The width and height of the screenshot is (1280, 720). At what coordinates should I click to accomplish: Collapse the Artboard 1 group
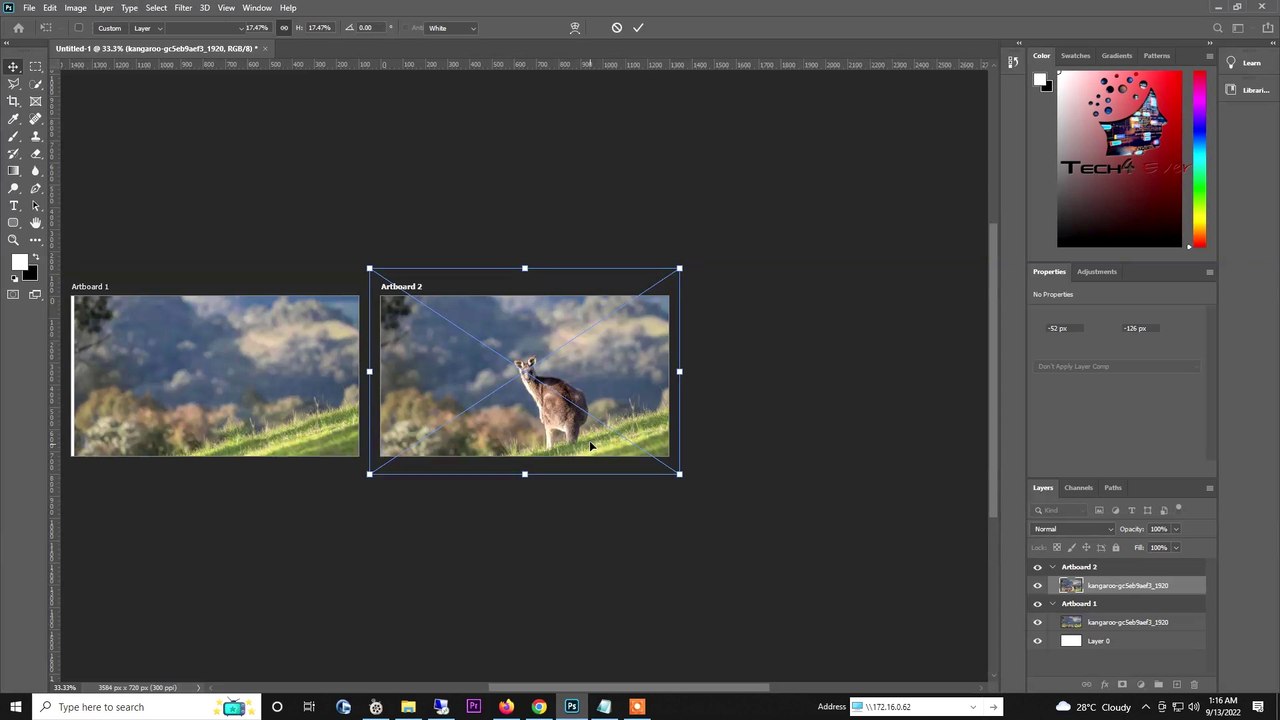(x=1052, y=604)
